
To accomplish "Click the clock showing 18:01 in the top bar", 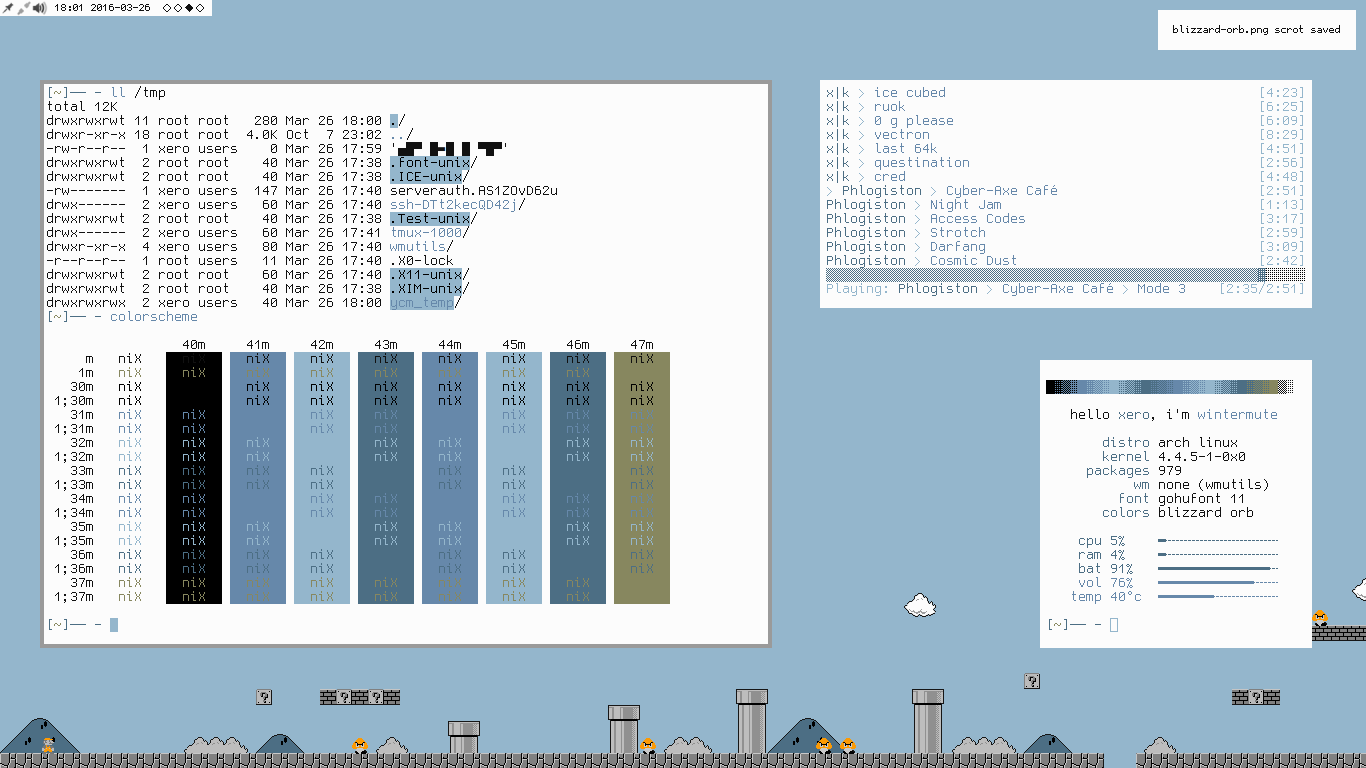I will tap(68, 8).
